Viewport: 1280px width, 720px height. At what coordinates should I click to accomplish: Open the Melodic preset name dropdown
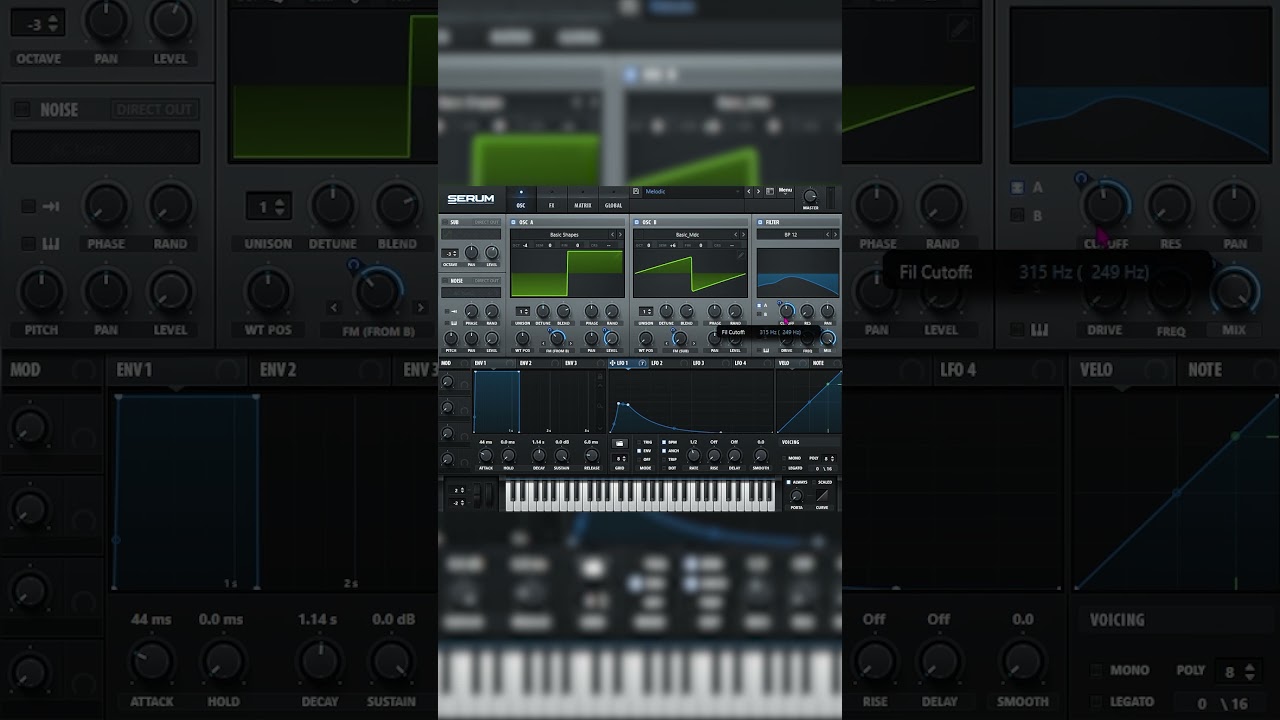(691, 191)
